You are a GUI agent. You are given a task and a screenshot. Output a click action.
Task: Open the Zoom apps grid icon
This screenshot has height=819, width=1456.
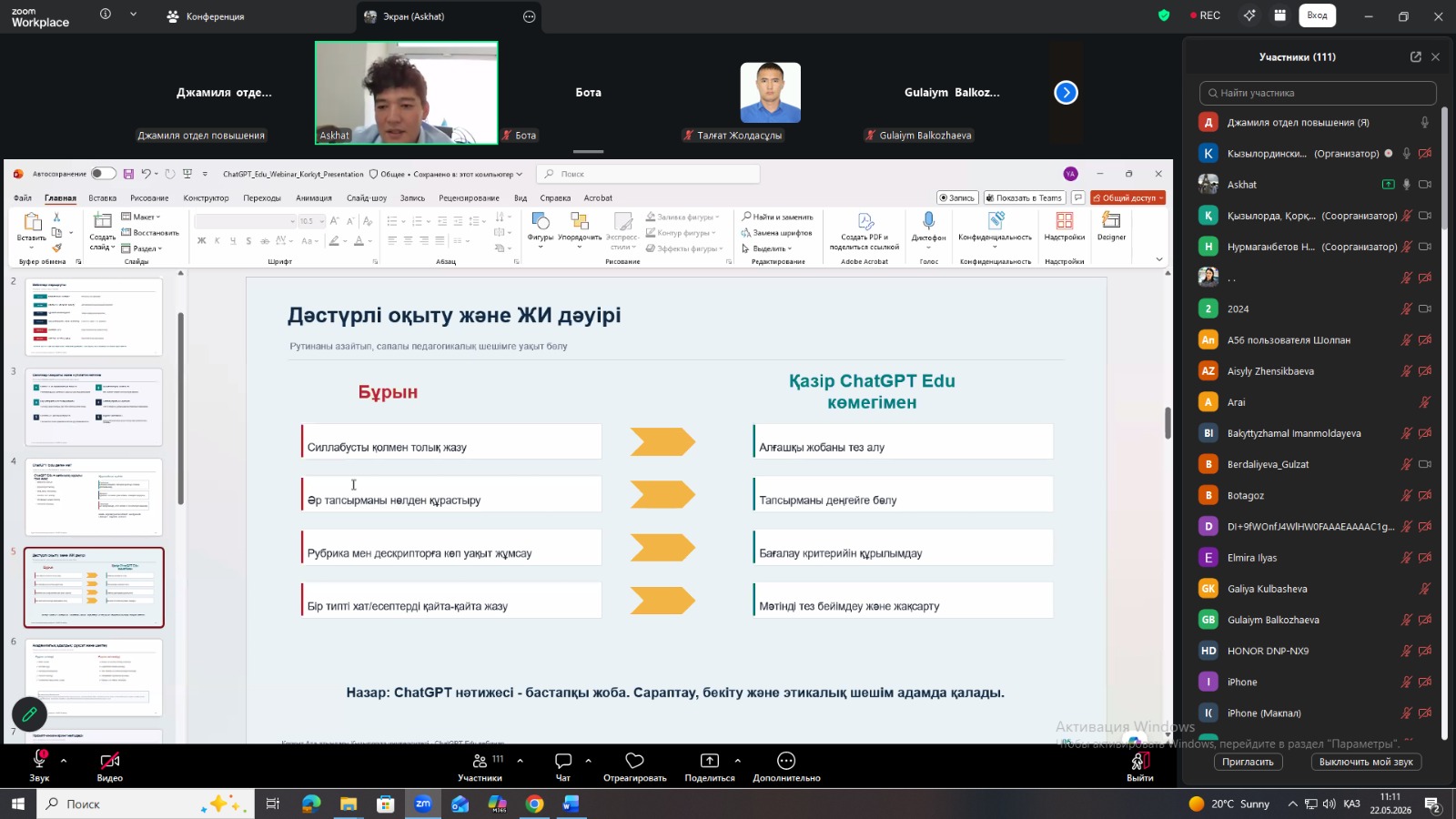pos(1279,15)
